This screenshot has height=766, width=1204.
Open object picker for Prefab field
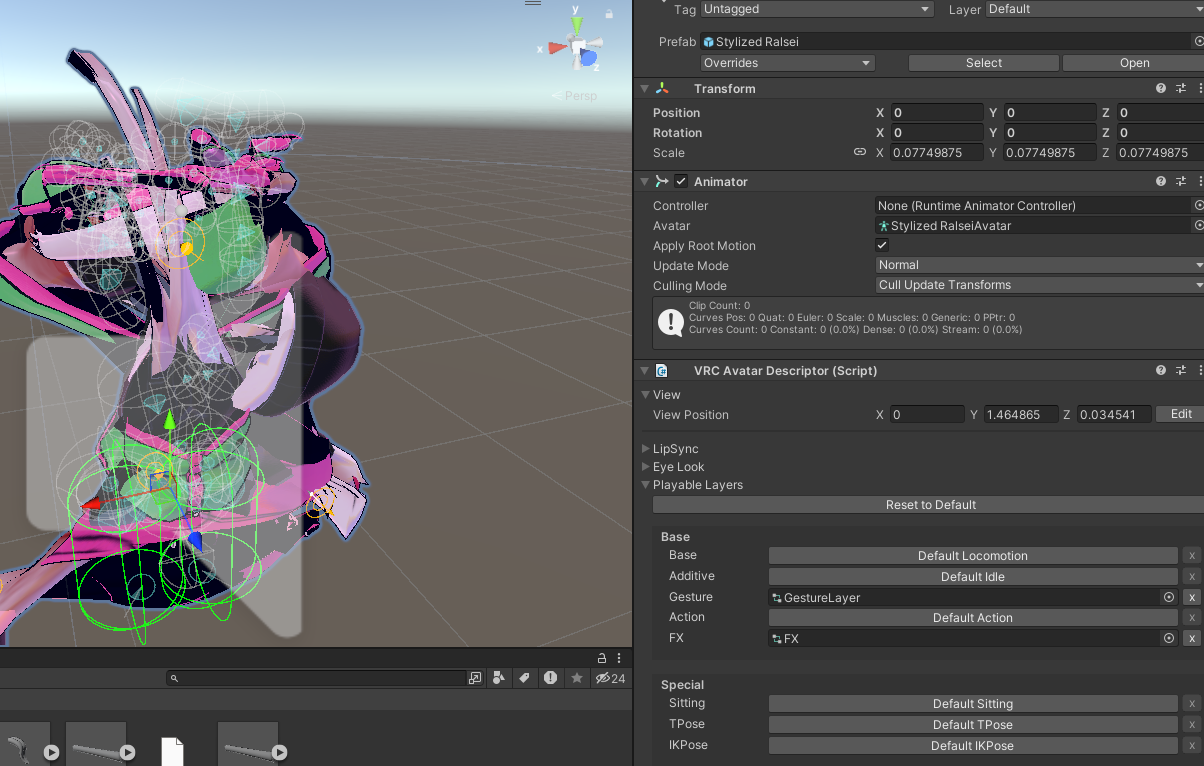point(1198,42)
